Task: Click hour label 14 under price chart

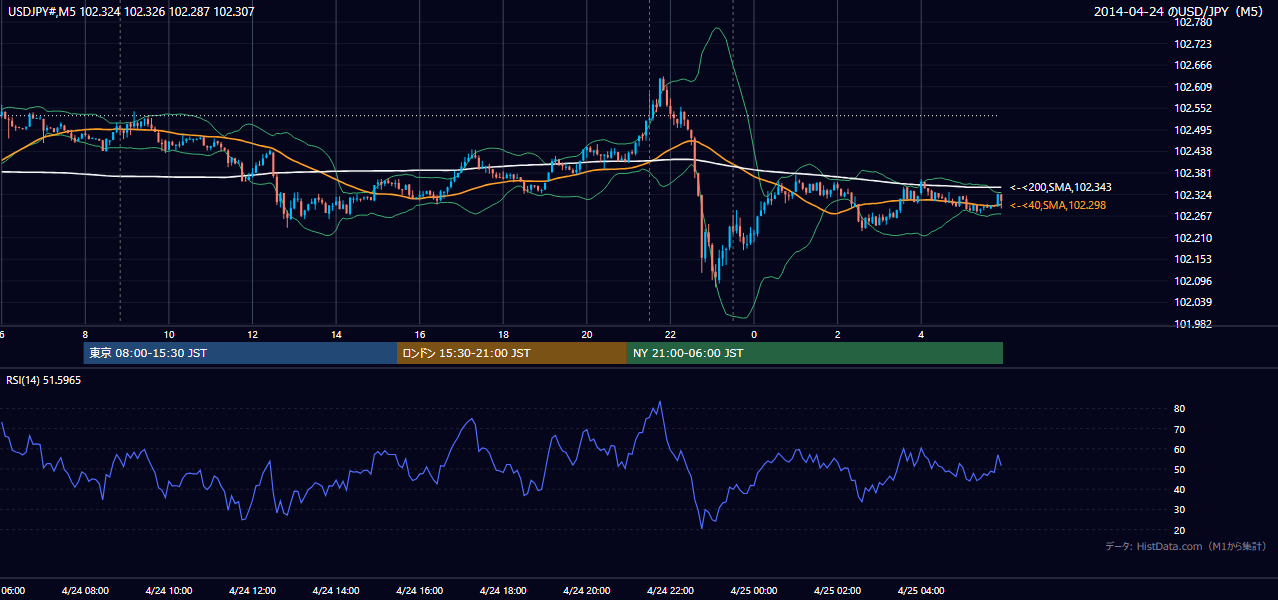Action: tap(337, 334)
